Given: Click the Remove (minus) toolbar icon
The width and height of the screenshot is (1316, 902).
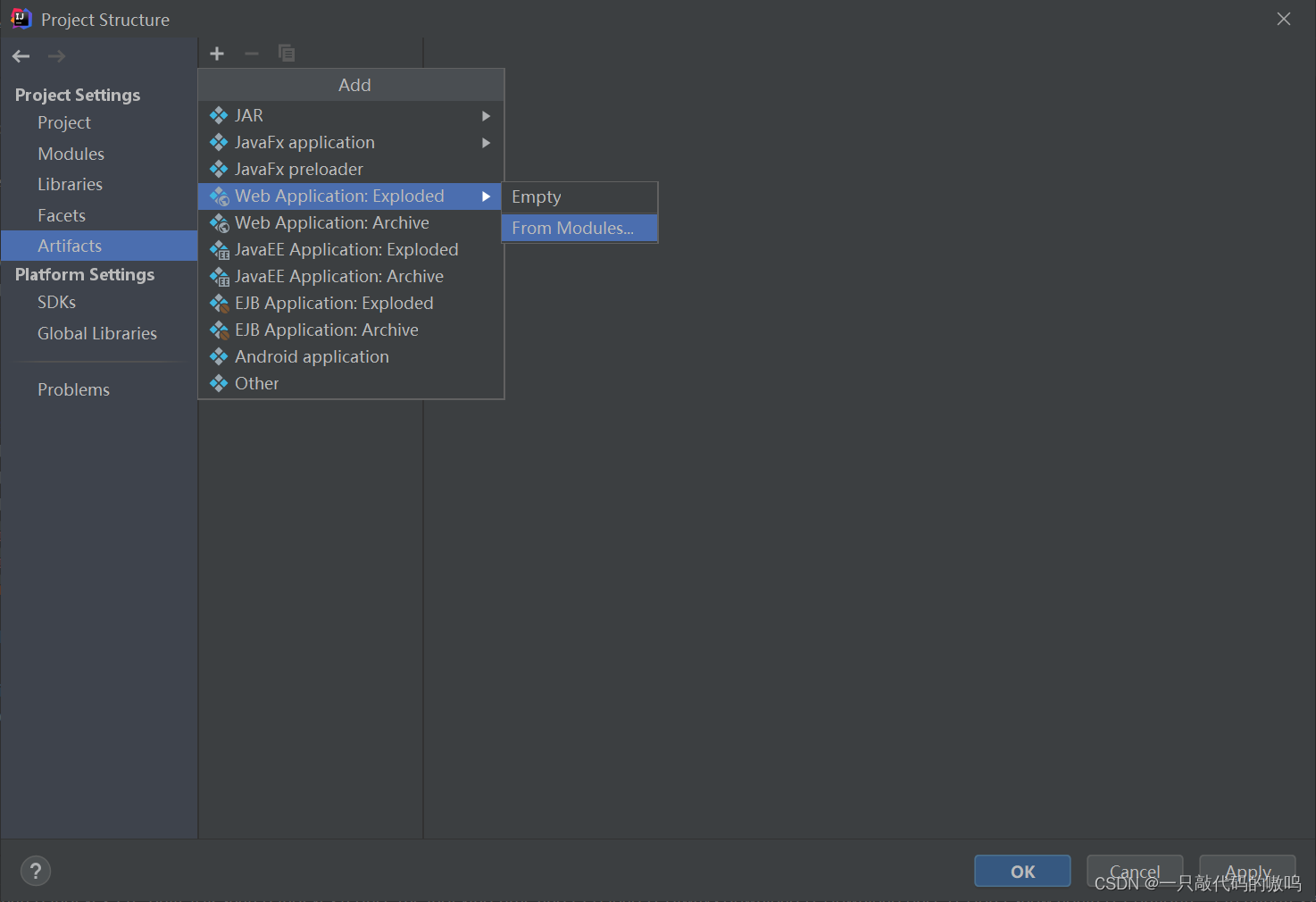Looking at the screenshot, I should [x=252, y=54].
